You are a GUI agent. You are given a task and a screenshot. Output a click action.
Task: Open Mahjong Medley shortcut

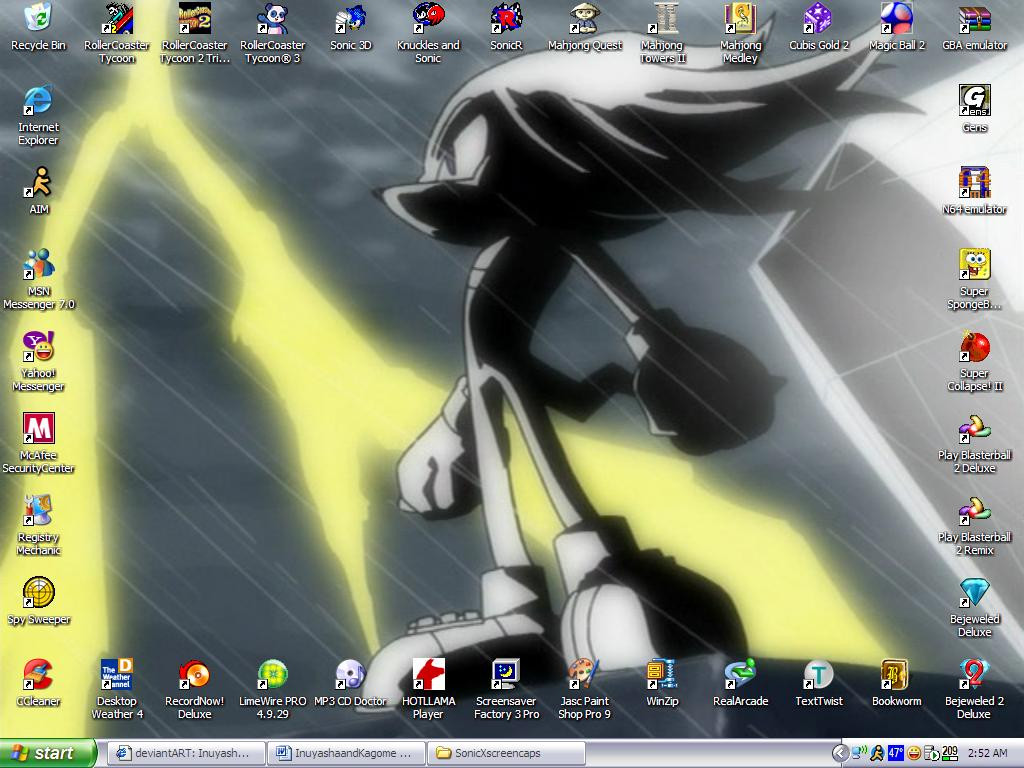coord(741,18)
